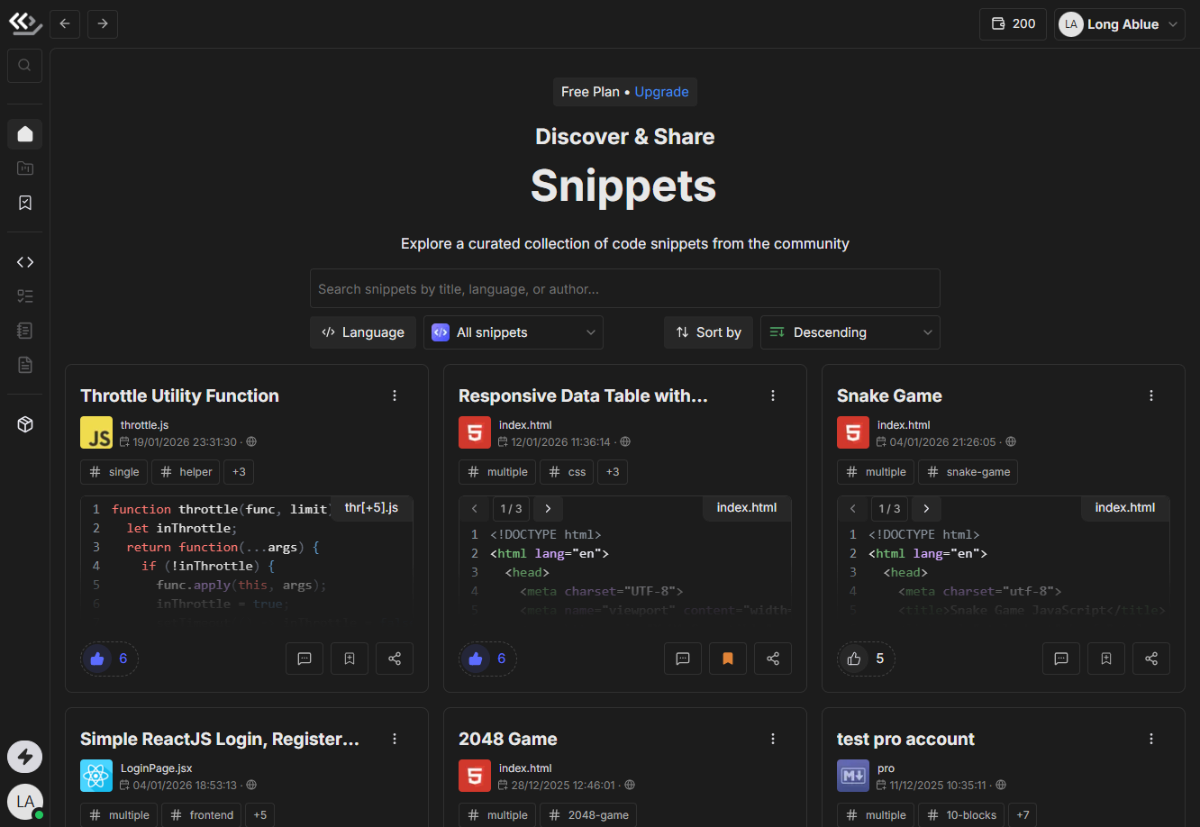Screen dimensions: 1200x827
Task: Click the home icon in sidebar
Action: click(x=25, y=134)
